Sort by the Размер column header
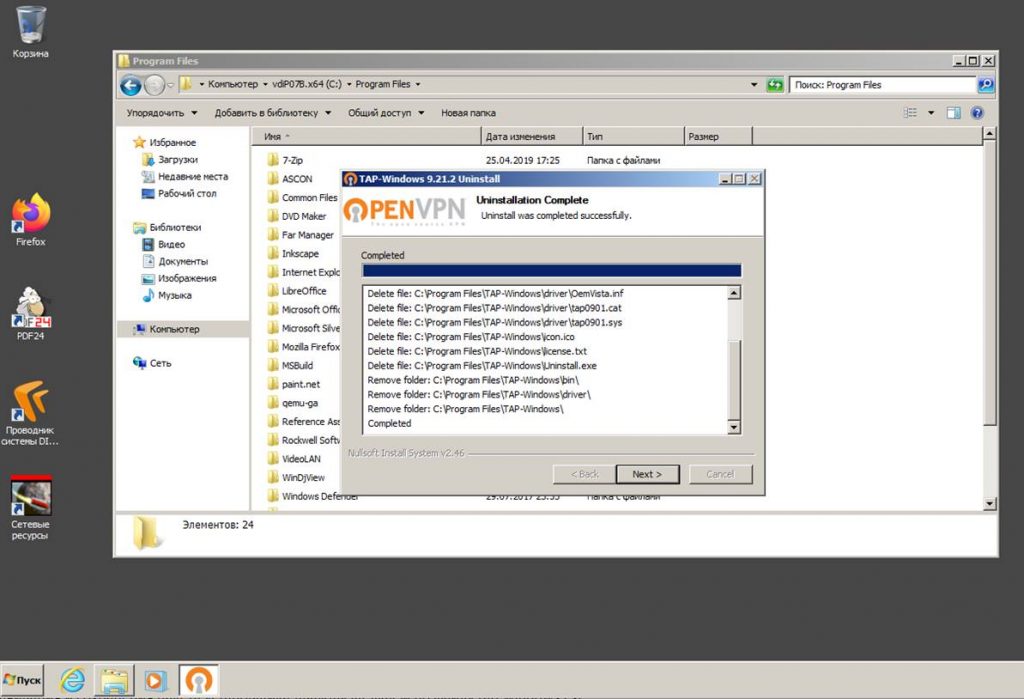The width and height of the screenshot is (1024, 699). (718, 137)
